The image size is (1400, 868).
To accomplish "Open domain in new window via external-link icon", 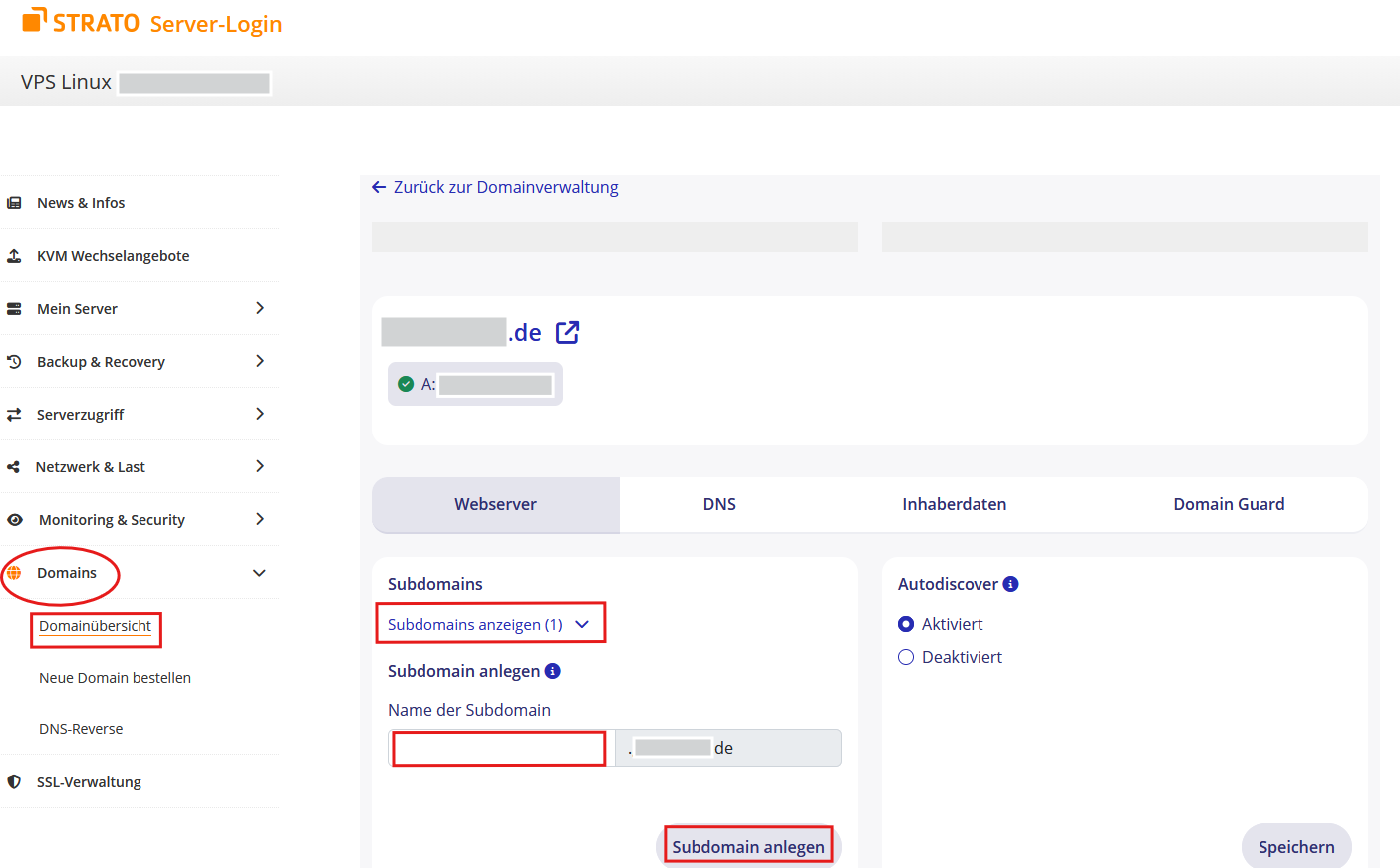I will [567, 332].
